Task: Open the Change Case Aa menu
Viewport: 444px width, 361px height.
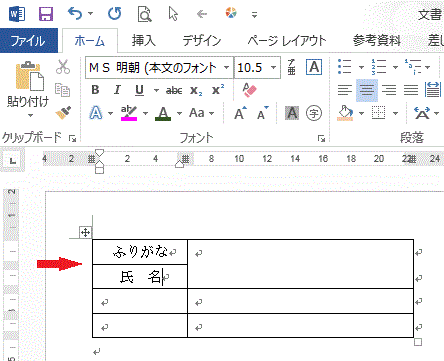Action: (201, 113)
